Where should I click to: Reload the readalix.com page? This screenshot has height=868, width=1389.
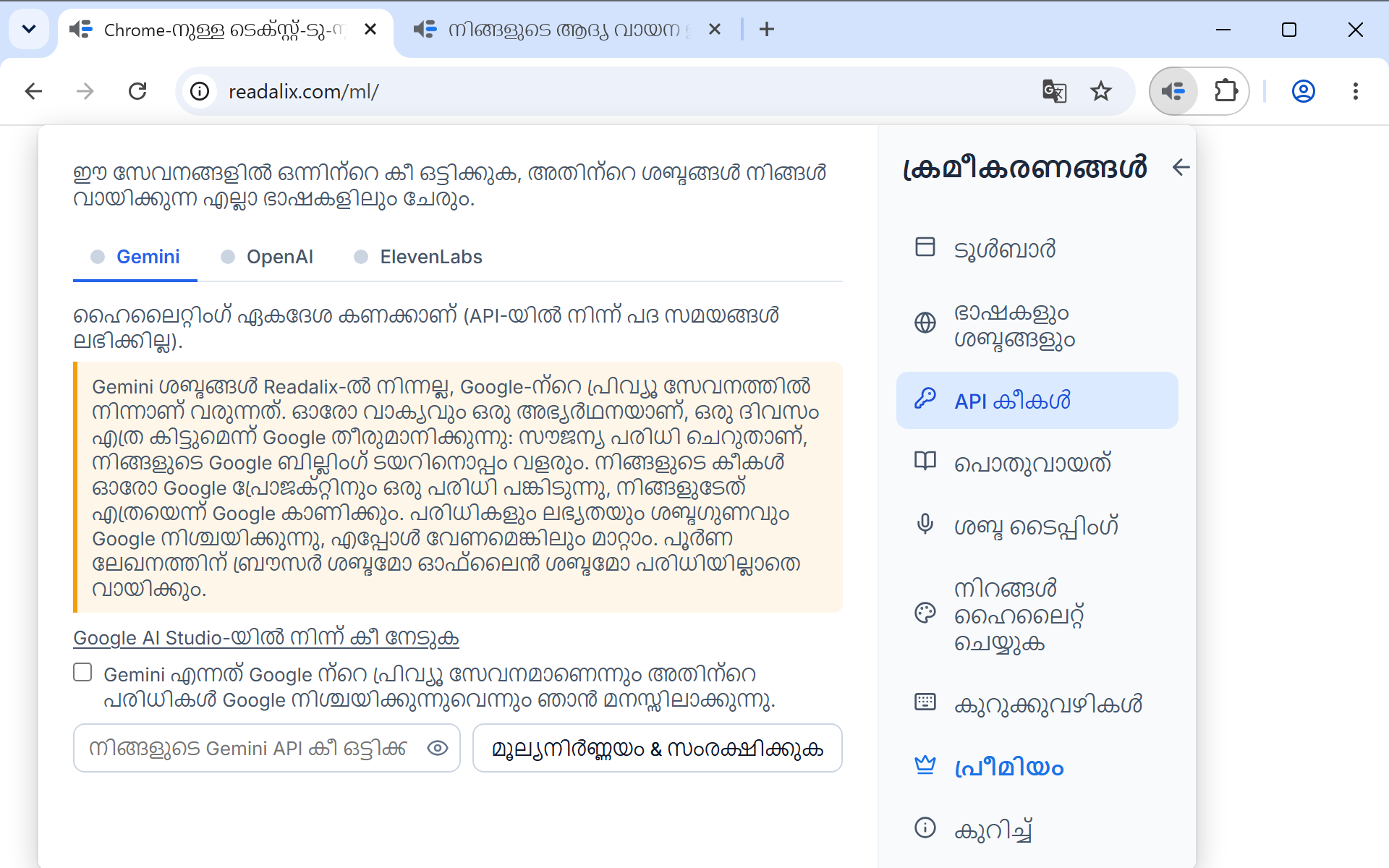click(137, 91)
